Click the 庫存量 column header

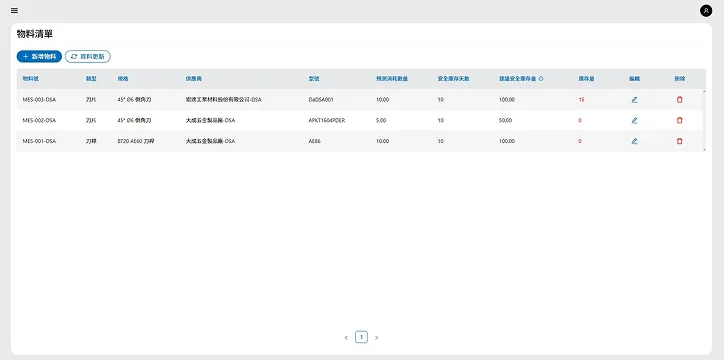click(586, 78)
